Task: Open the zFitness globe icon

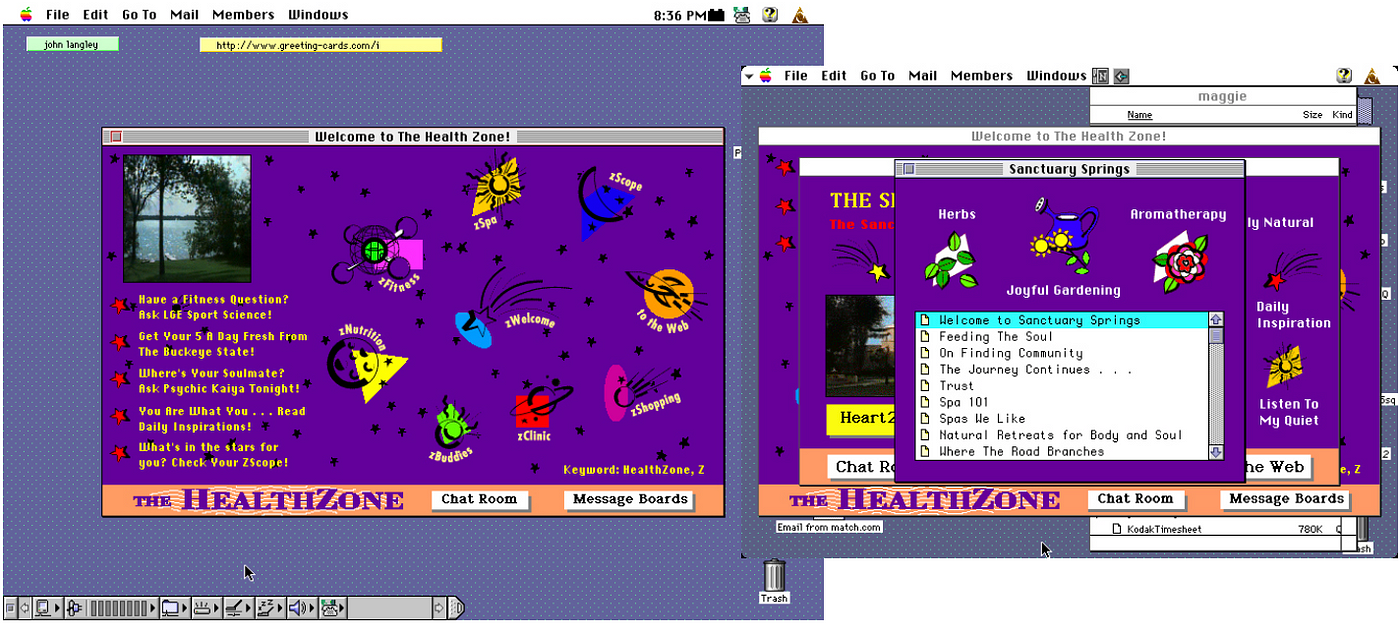Action: [x=382, y=249]
